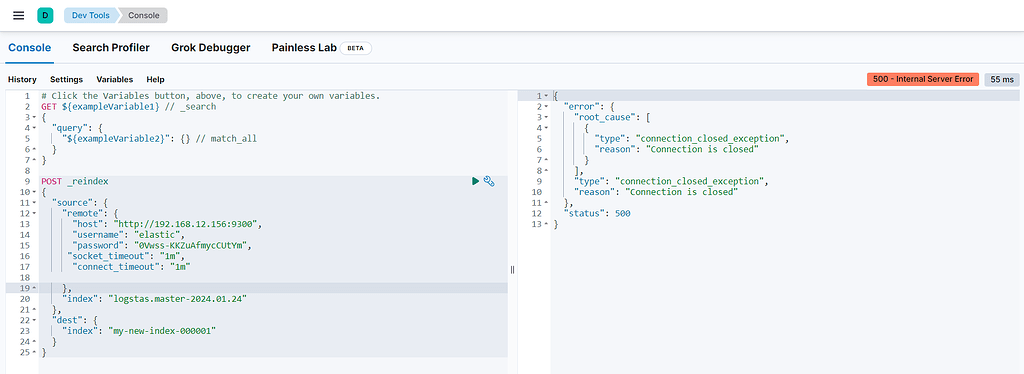Open the wrench request options menu
This screenshot has width=1024, height=374.
coord(488,181)
